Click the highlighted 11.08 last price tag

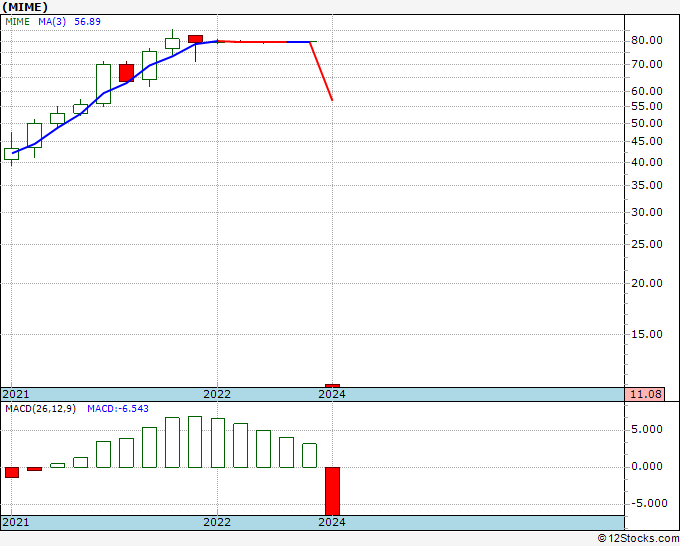tap(646, 394)
